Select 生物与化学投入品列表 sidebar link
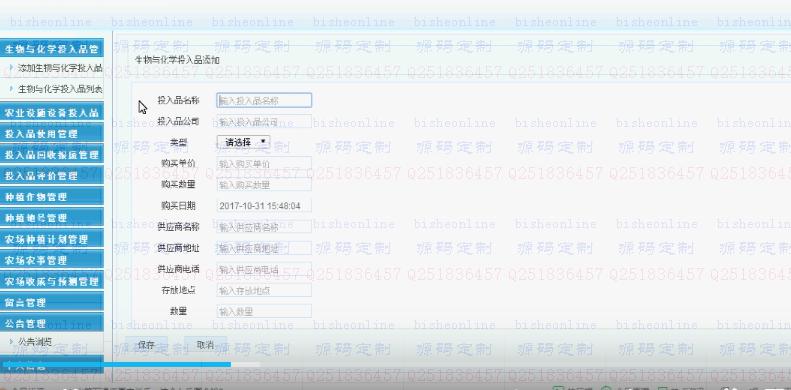The width and height of the screenshot is (791, 390). point(60,89)
